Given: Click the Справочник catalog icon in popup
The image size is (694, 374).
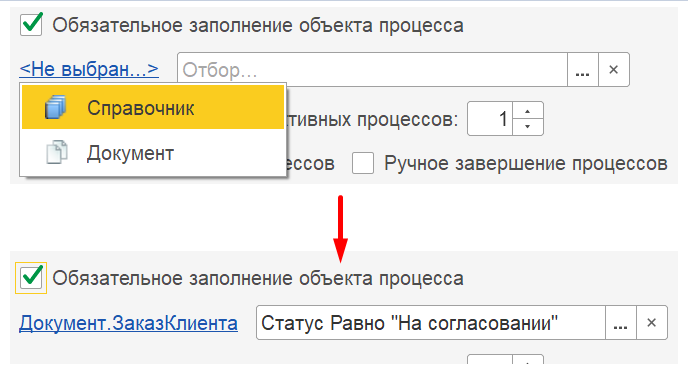Looking at the screenshot, I should point(55,108).
